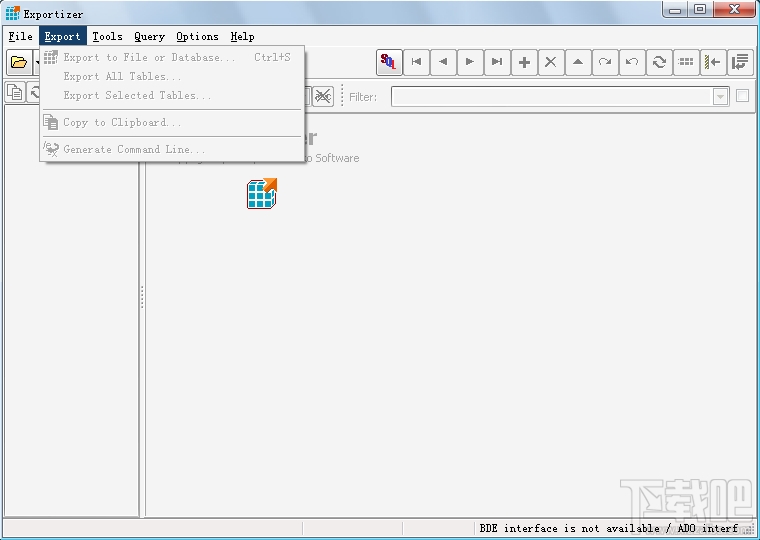Go to next record arrow

[470, 62]
